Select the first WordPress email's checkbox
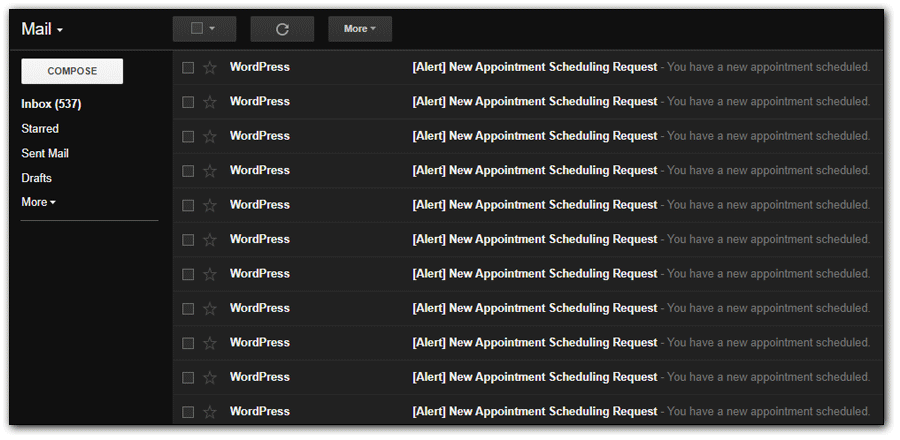 [188, 68]
